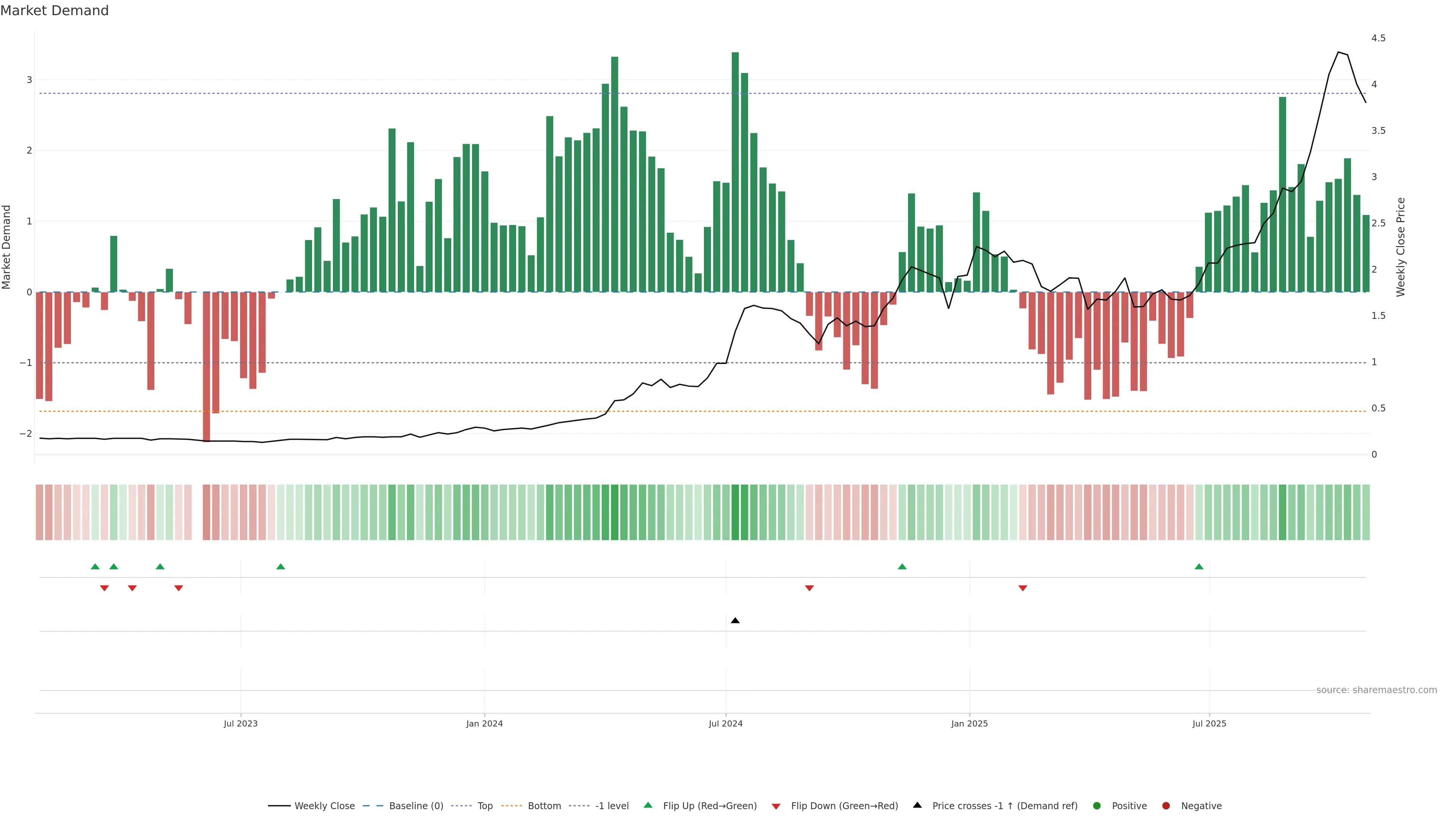Click the red flip-down triangle after Jan 2025
Viewport: 1456px width, 819px height.
[x=1023, y=588]
